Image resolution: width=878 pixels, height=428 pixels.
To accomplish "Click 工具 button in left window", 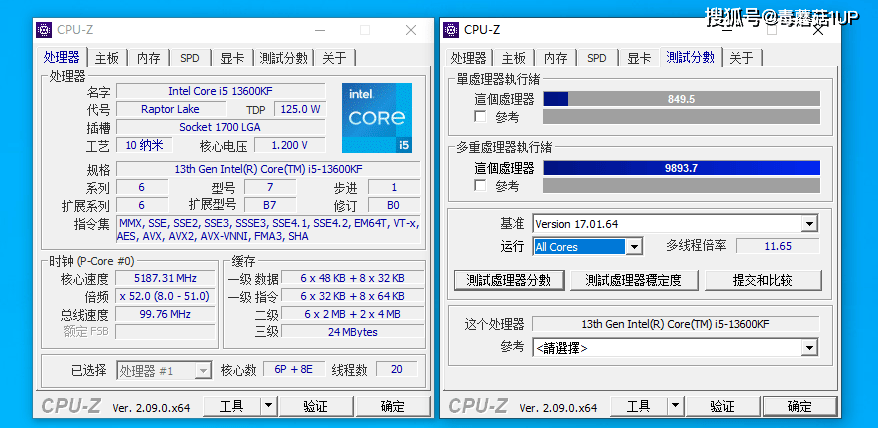I will (x=232, y=406).
